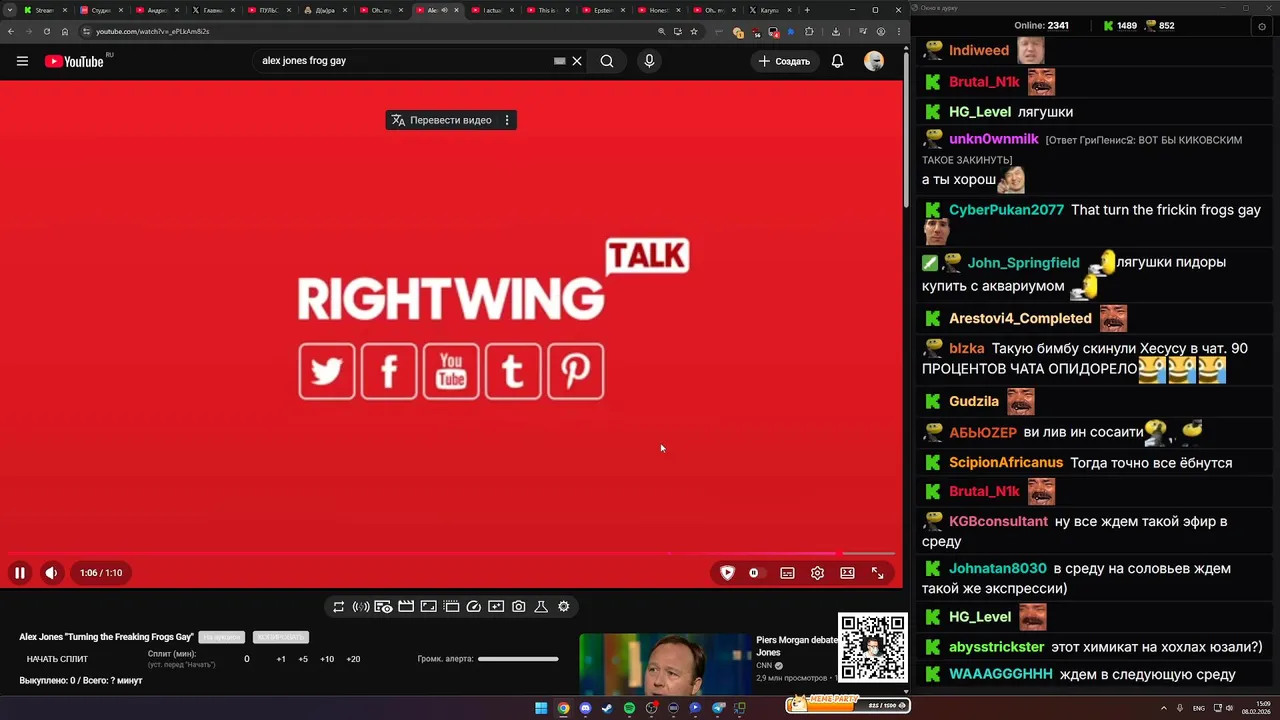Add +10 minutes to split
The height and width of the screenshot is (720, 1280).
tap(327, 659)
